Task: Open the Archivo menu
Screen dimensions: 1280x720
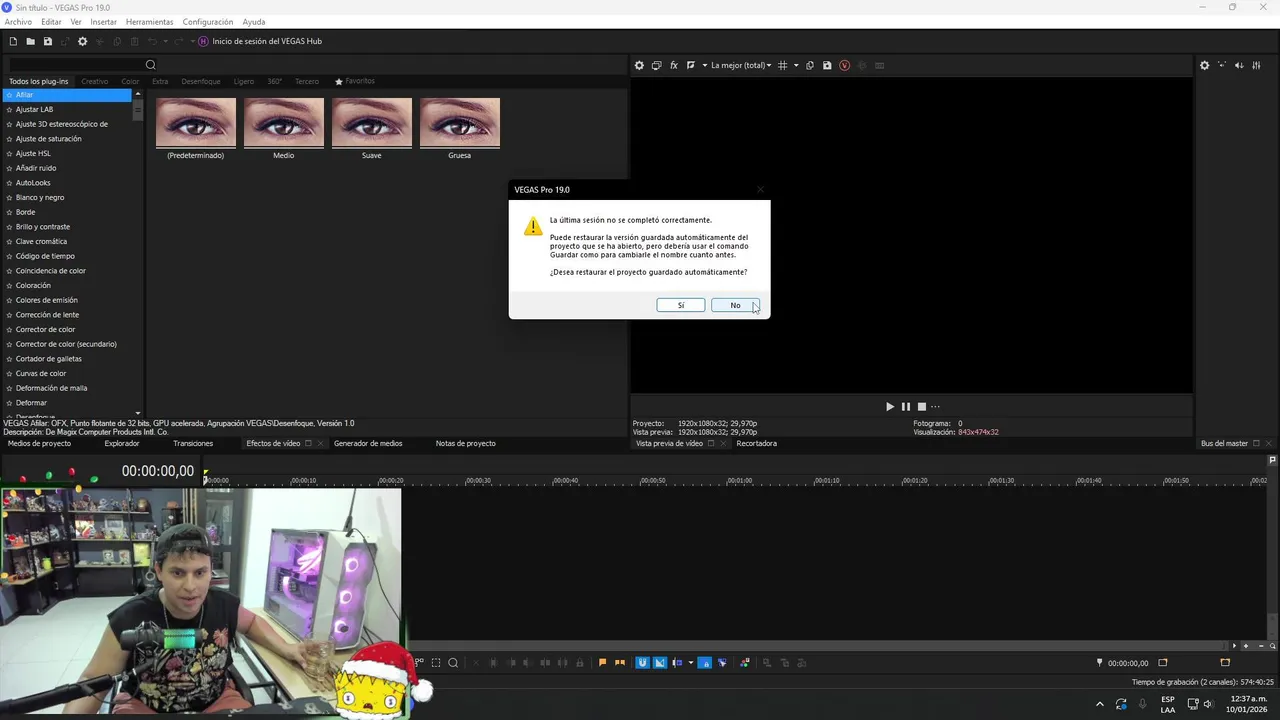Action: tap(18, 22)
